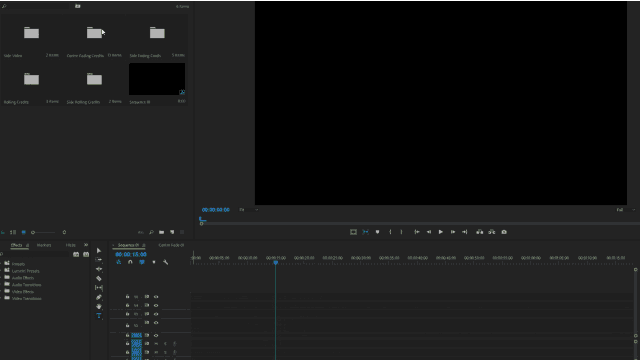The width and height of the screenshot is (640, 360).
Task: Open the Full playback resolution dropdown
Action: click(625, 210)
